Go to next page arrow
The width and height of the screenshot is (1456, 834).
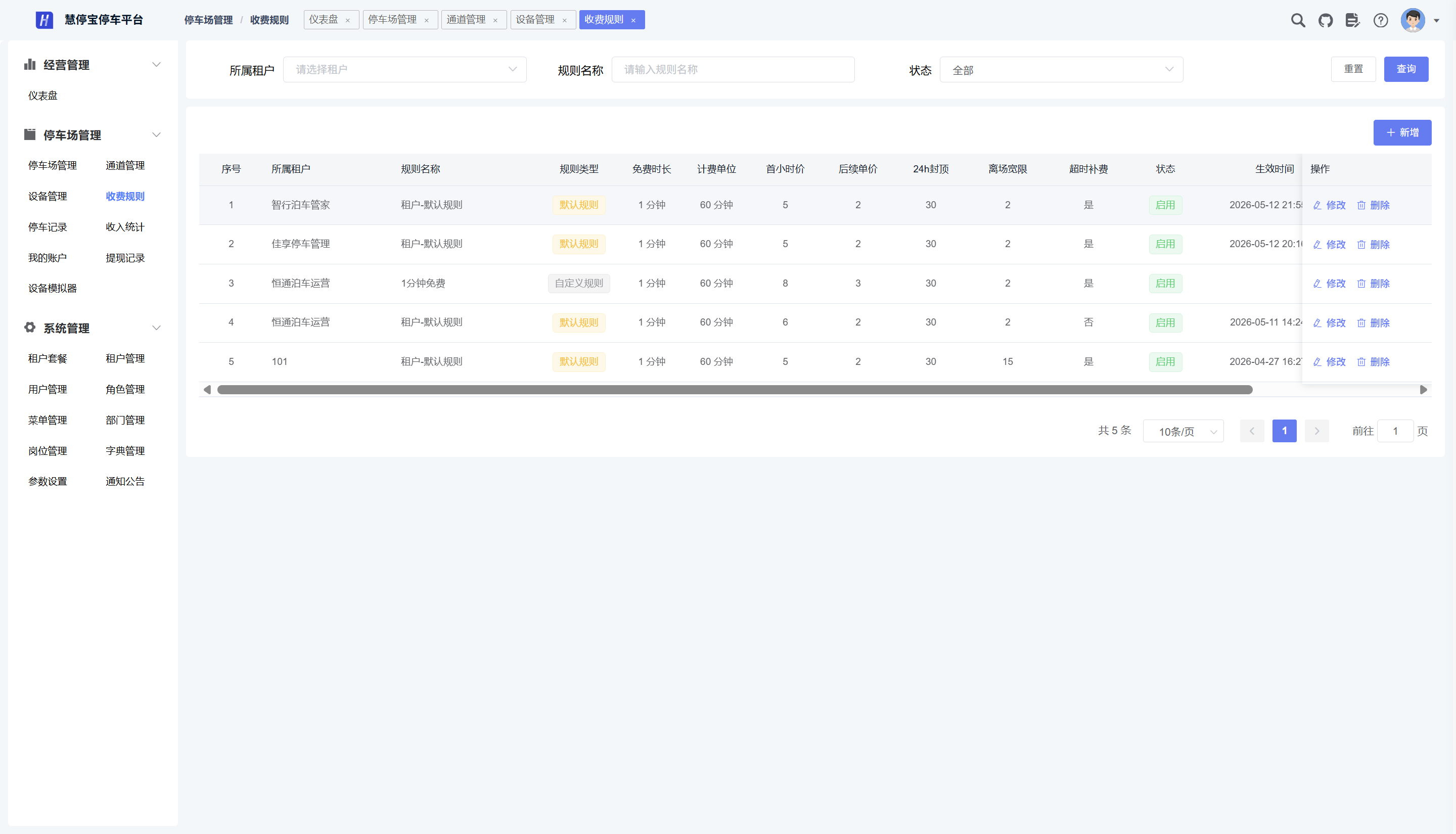click(1317, 431)
